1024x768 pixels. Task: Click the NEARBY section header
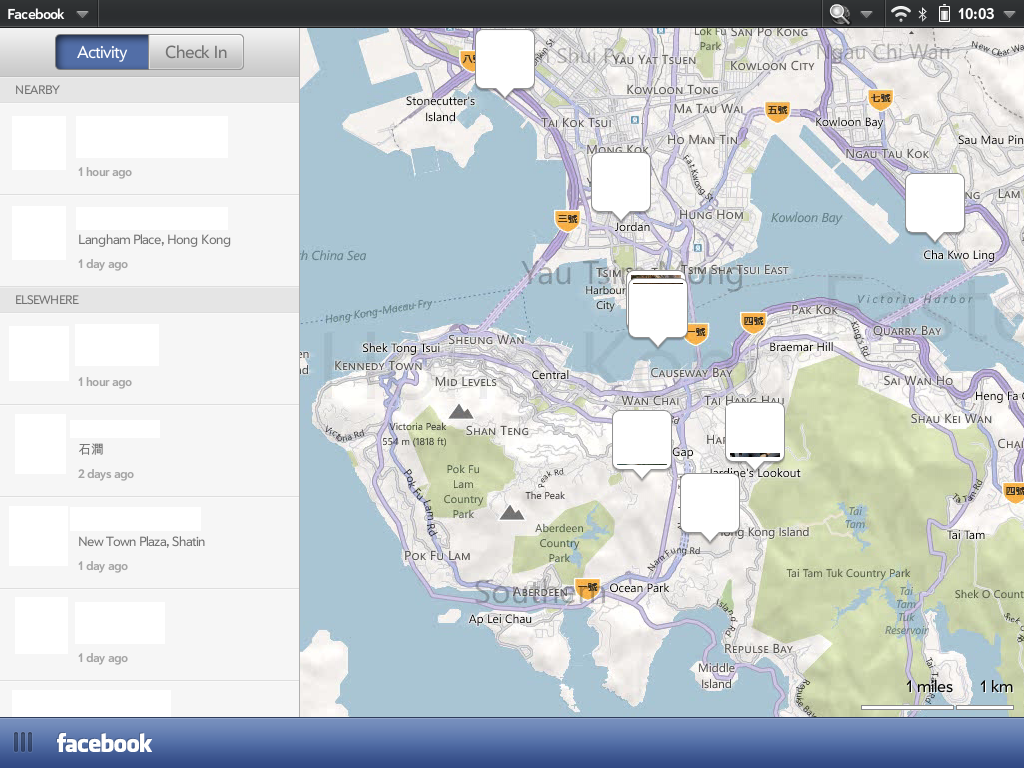pyautogui.click(x=150, y=89)
